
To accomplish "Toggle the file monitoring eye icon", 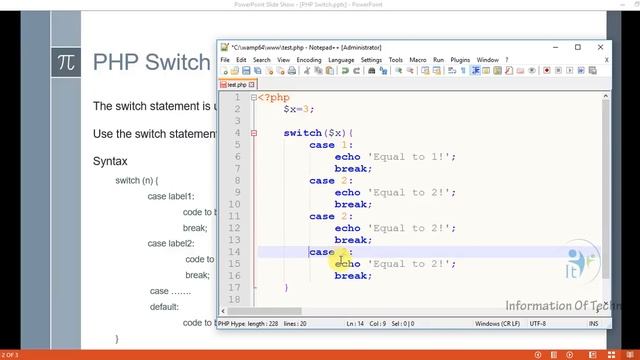I will click(531, 71).
